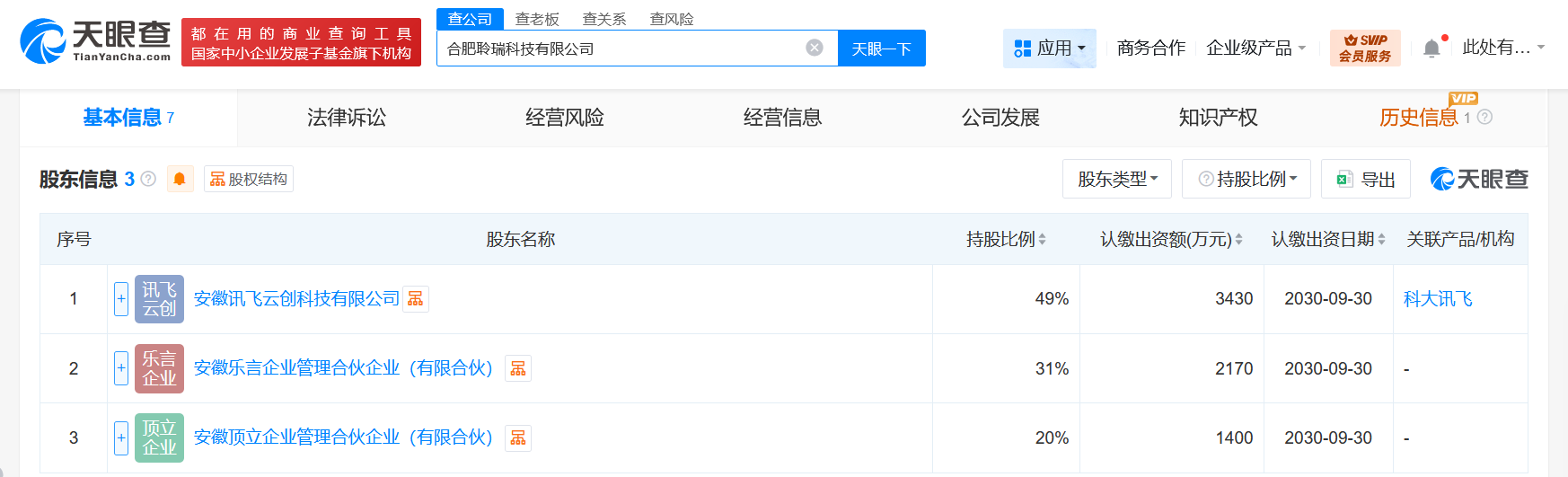This screenshot has width=1568, height=477.
Task: Expand row 1 shareholder with plus button
Action: pyautogui.click(x=121, y=299)
